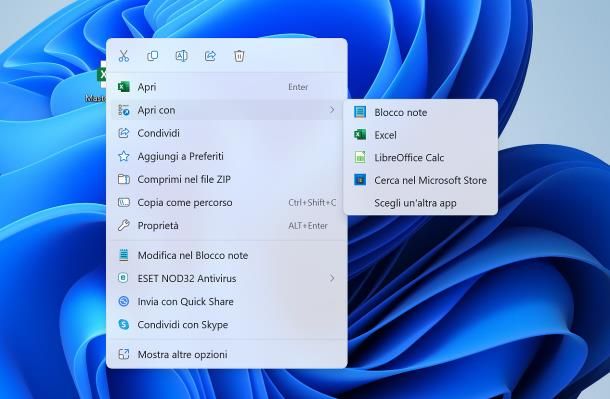Open with Blocco note in submenu

[x=421, y=112]
